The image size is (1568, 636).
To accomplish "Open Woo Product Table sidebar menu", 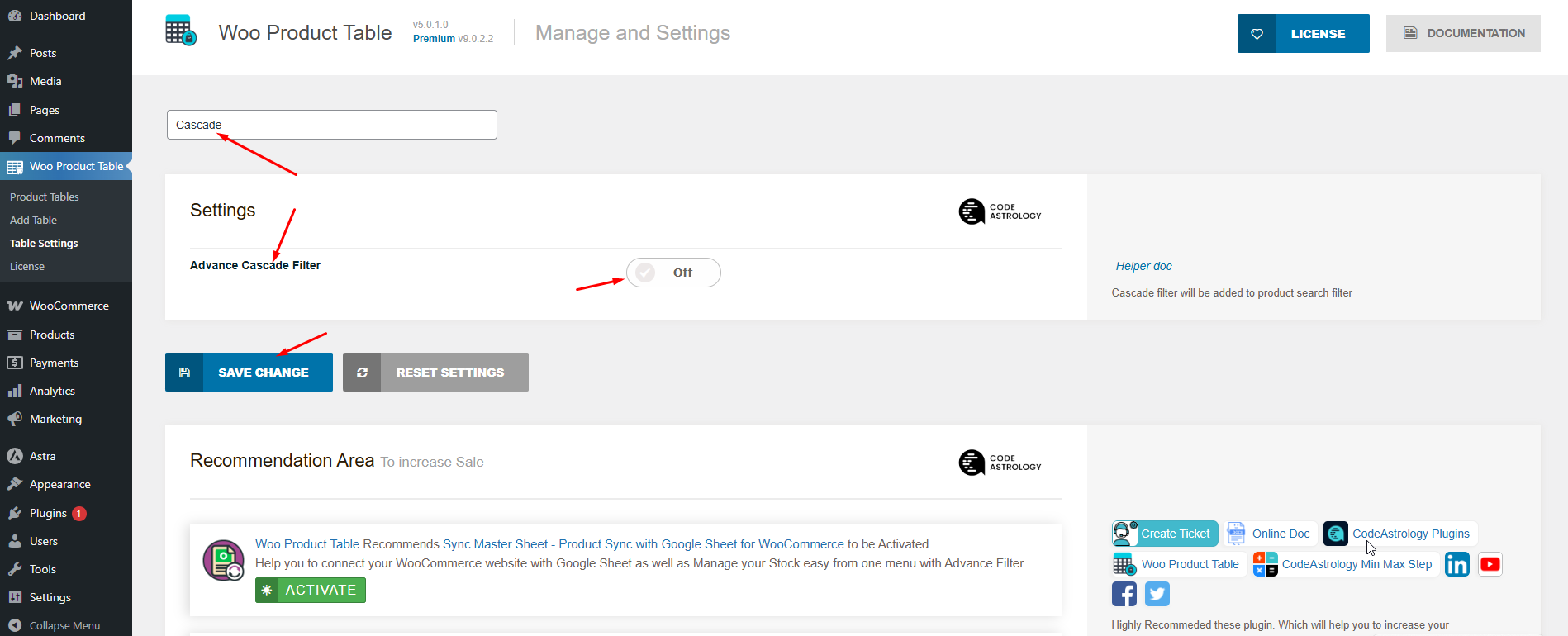I will [x=66, y=166].
